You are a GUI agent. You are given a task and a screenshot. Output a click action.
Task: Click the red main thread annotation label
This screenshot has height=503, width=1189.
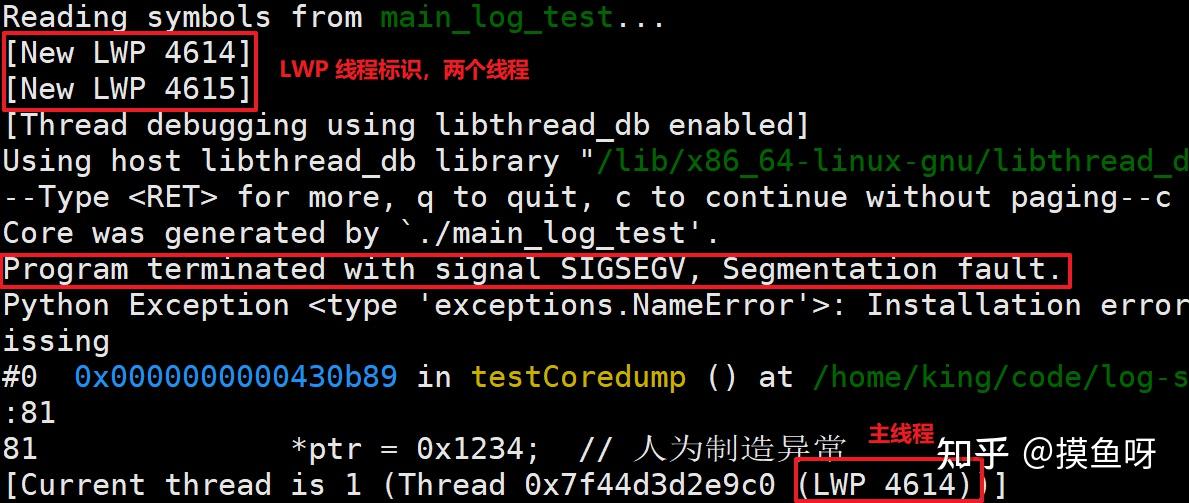click(x=901, y=434)
